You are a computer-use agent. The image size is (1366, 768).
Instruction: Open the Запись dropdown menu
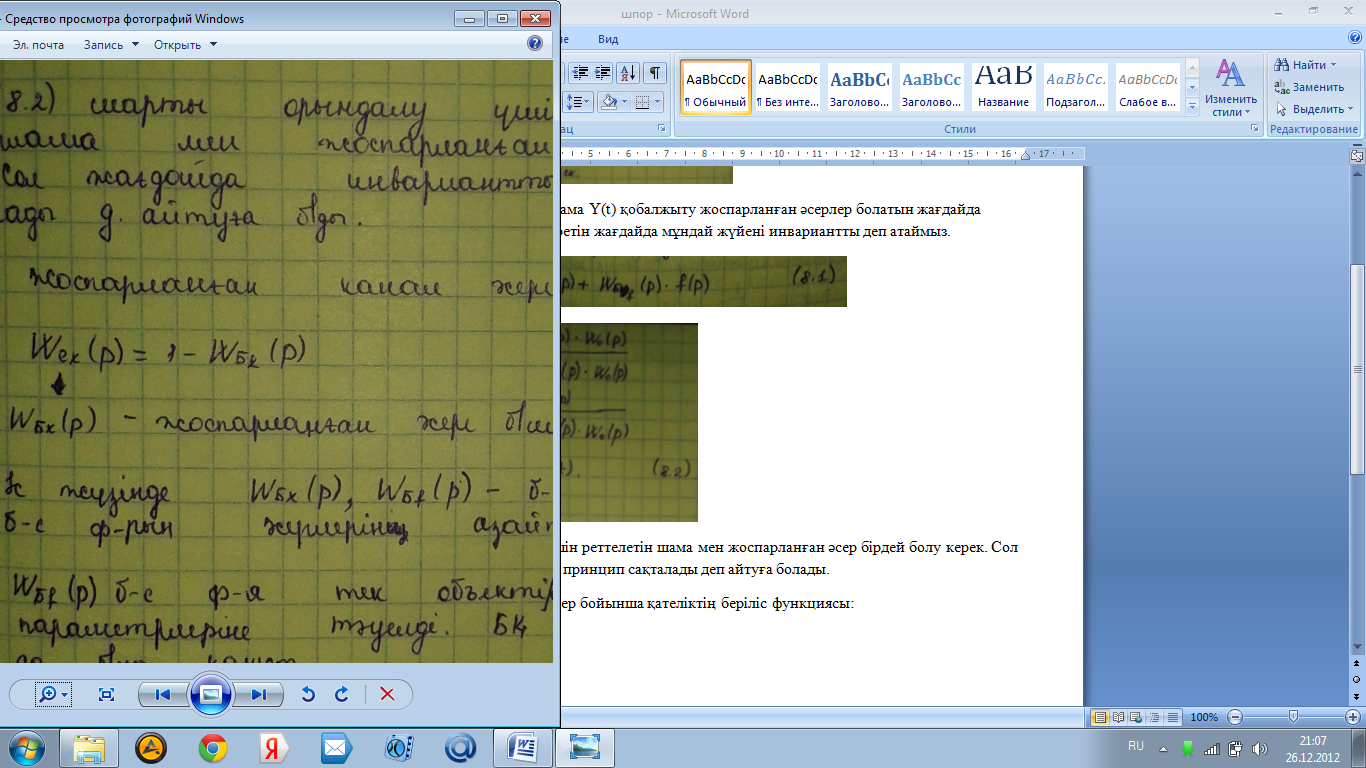click(x=110, y=45)
